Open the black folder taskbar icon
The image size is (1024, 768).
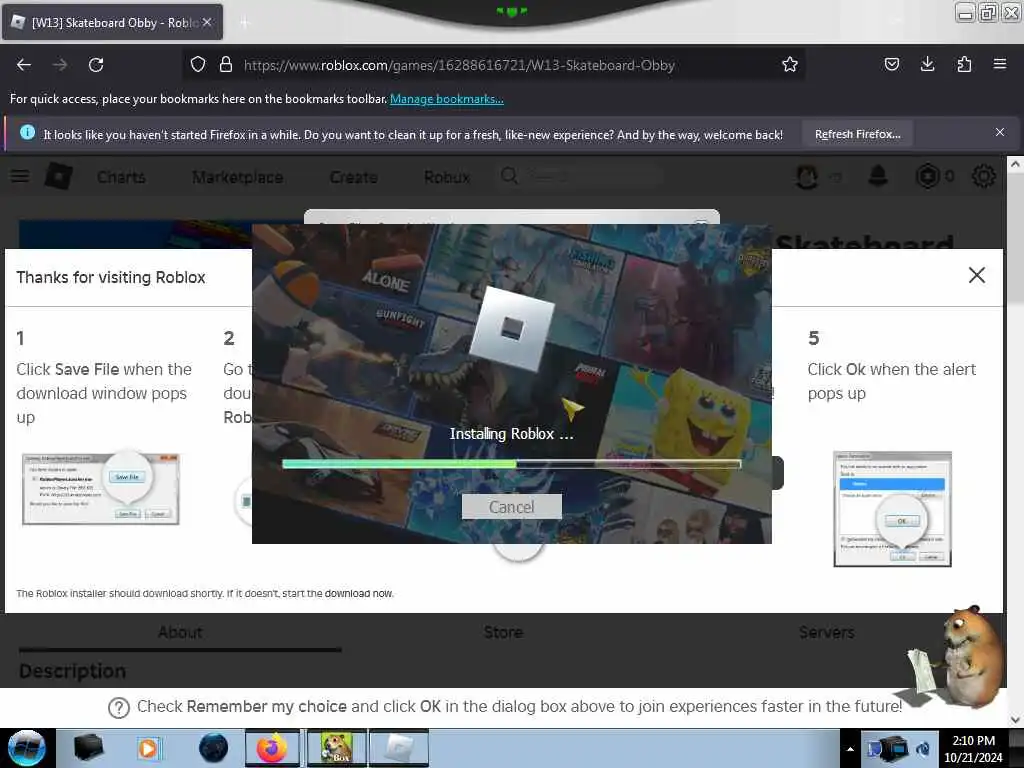tap(88, 748)
